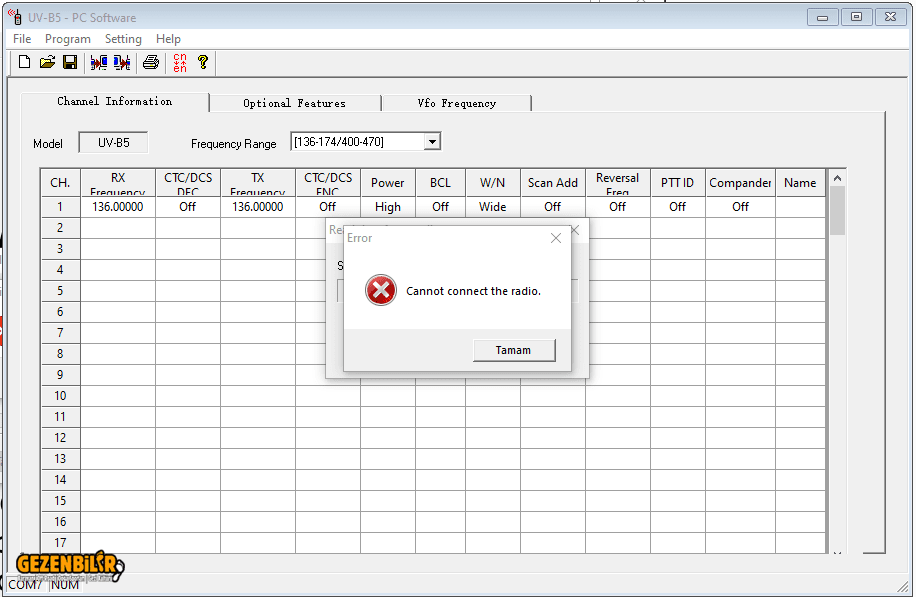Click the UV-B5 app icon in the title bar
Screen dimensions: 916x597
(x=16, y=17)
